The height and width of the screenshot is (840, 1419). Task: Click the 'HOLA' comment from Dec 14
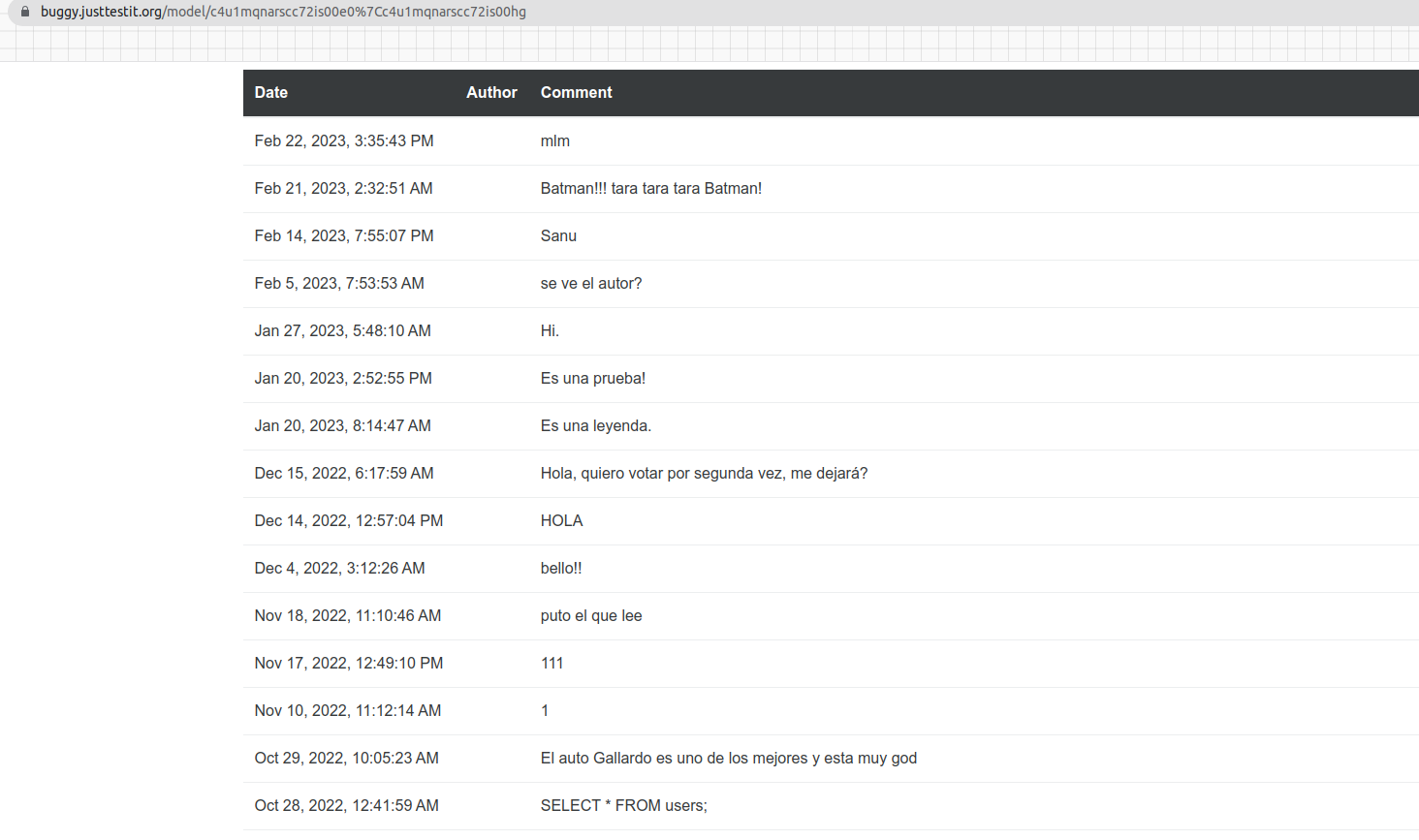(561, 520)
